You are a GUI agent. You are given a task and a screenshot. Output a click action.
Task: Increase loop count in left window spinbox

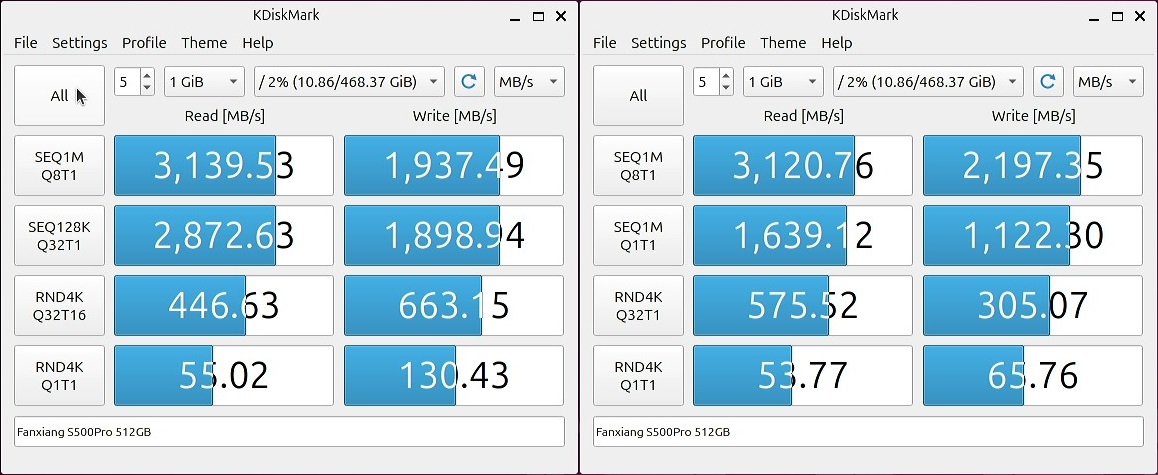(x=148, y=76)
